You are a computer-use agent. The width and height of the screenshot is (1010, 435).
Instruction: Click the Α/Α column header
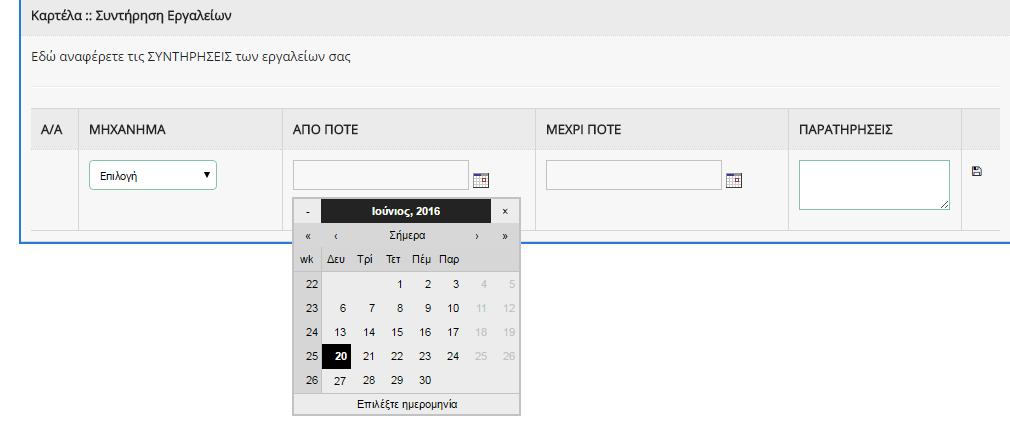pos(52,130)
